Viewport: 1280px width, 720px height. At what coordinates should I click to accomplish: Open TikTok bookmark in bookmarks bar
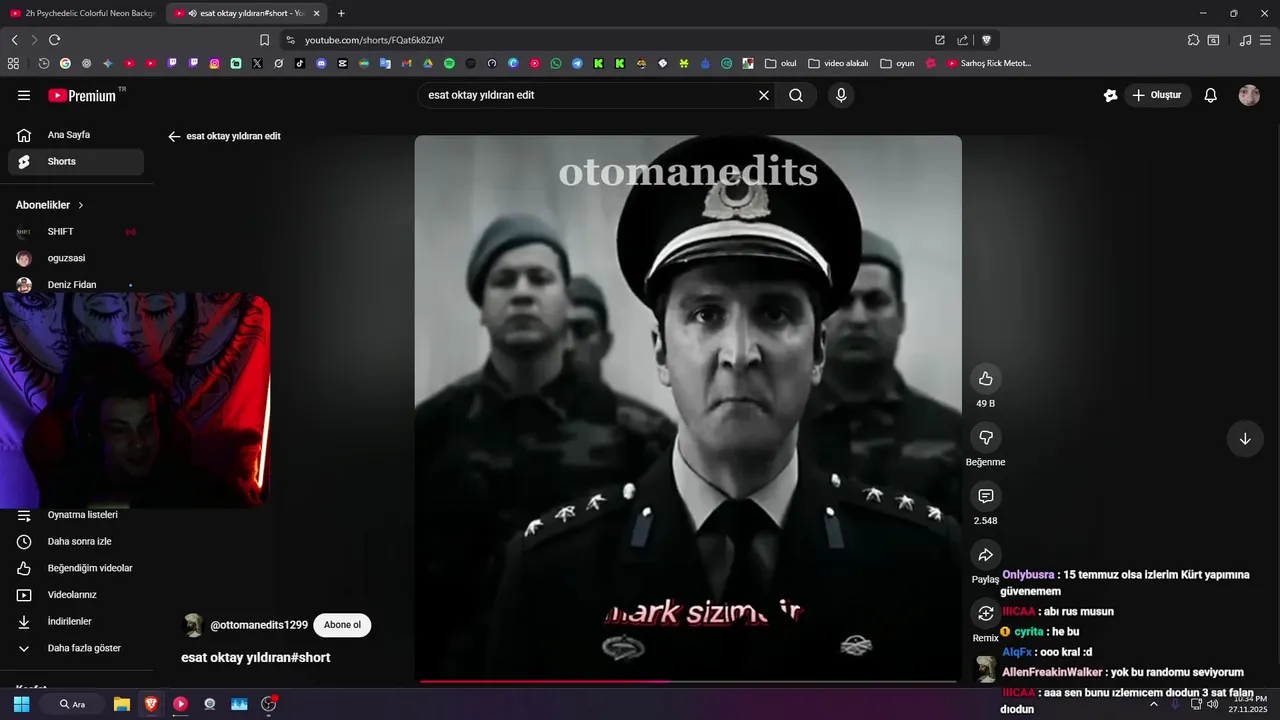tap(300, 63)
